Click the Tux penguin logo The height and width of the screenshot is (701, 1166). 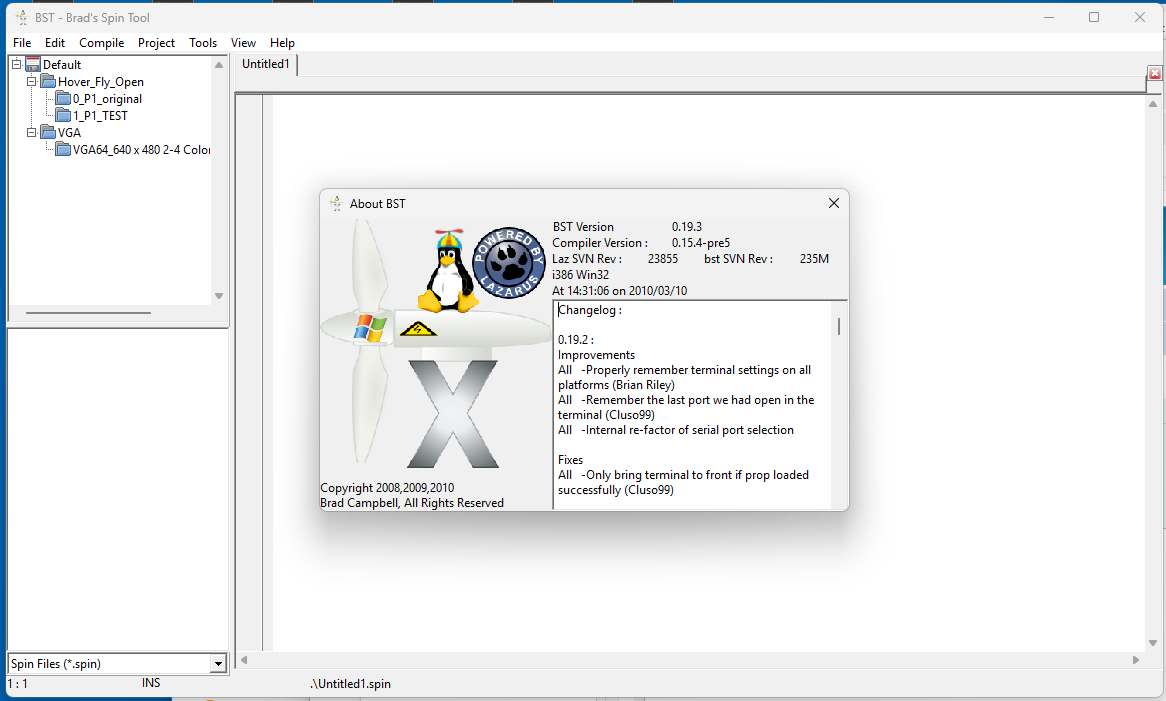click(x=446, y=272)
